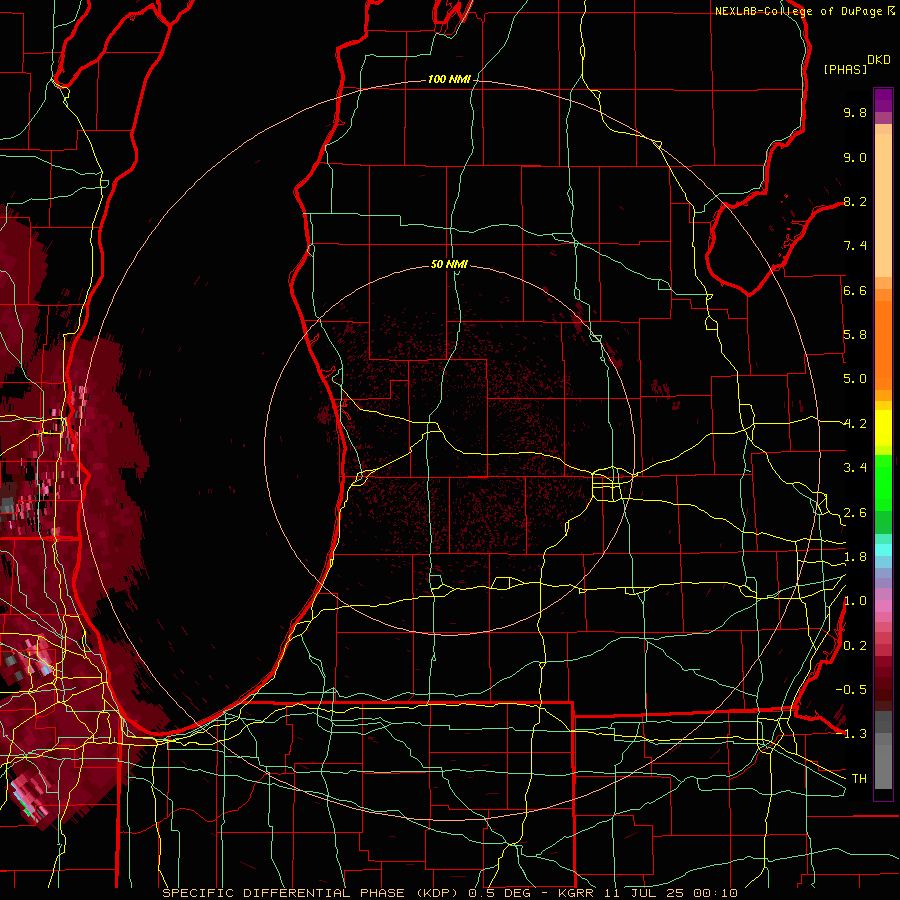Pick the light peach band of the color scale

[x=883, y=205]
